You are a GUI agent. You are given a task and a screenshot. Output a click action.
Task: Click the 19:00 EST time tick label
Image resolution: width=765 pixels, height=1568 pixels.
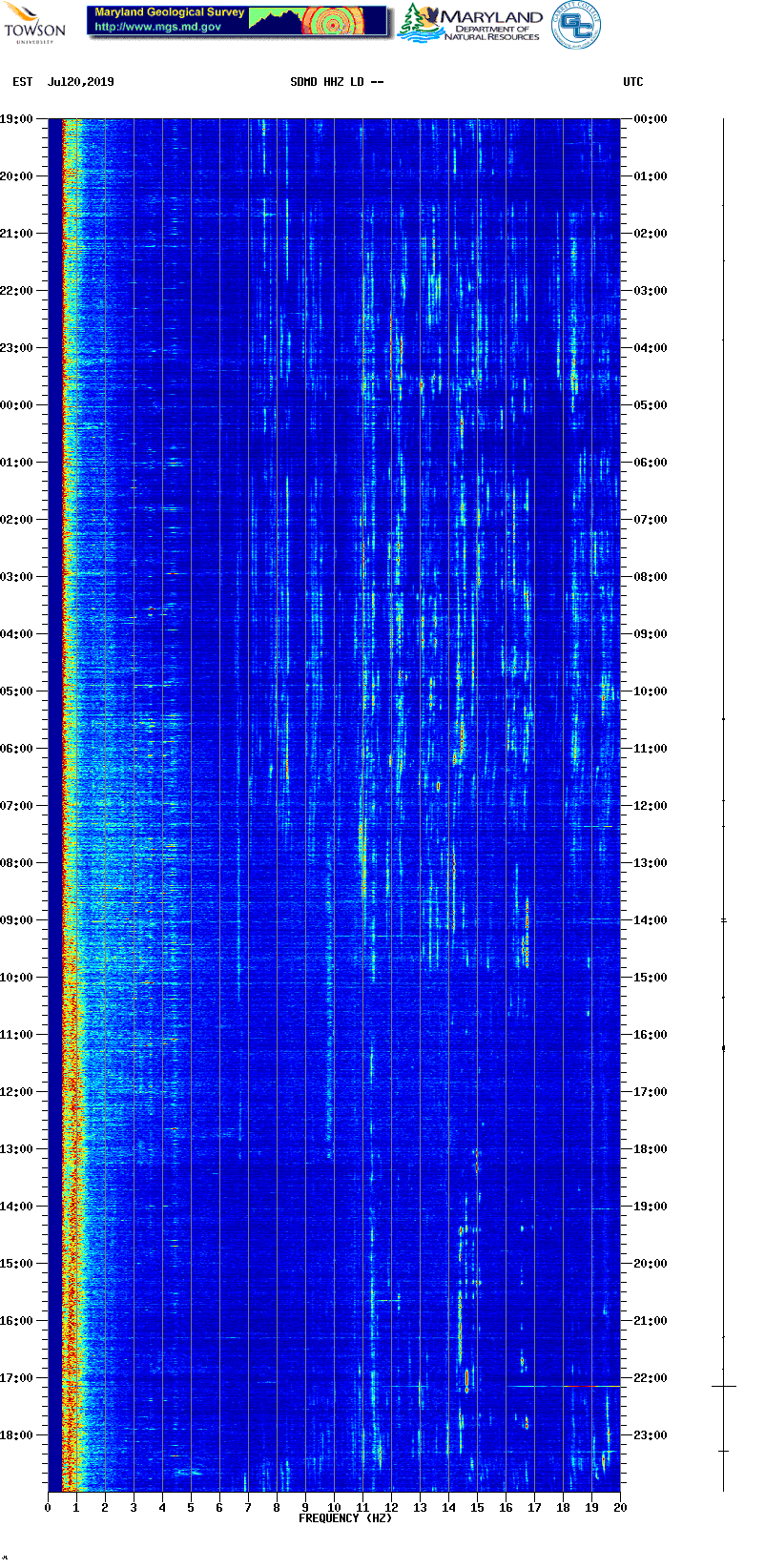16,119
